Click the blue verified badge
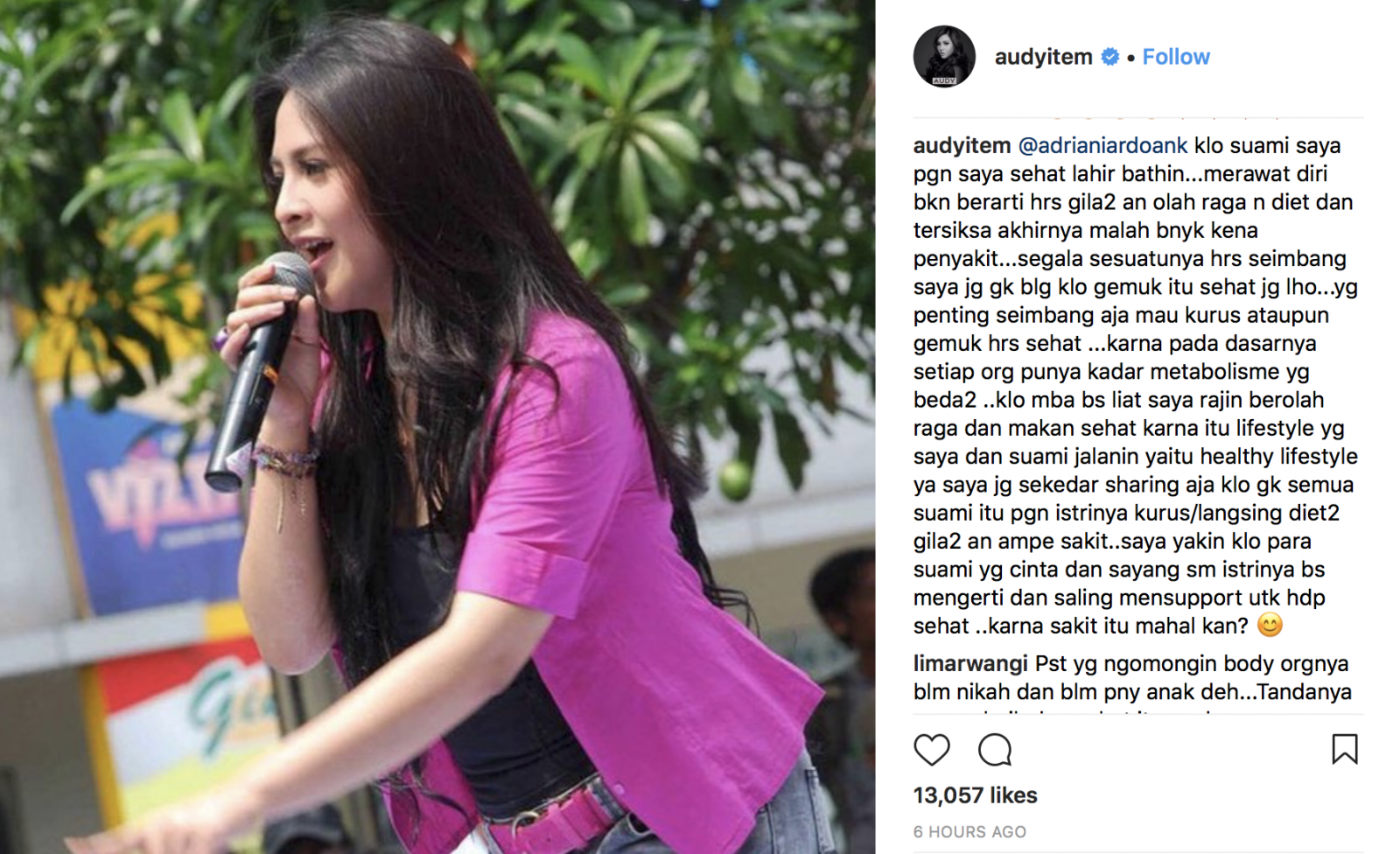The height and width of the screenshot is (854, 1400). pos(1110,57)
